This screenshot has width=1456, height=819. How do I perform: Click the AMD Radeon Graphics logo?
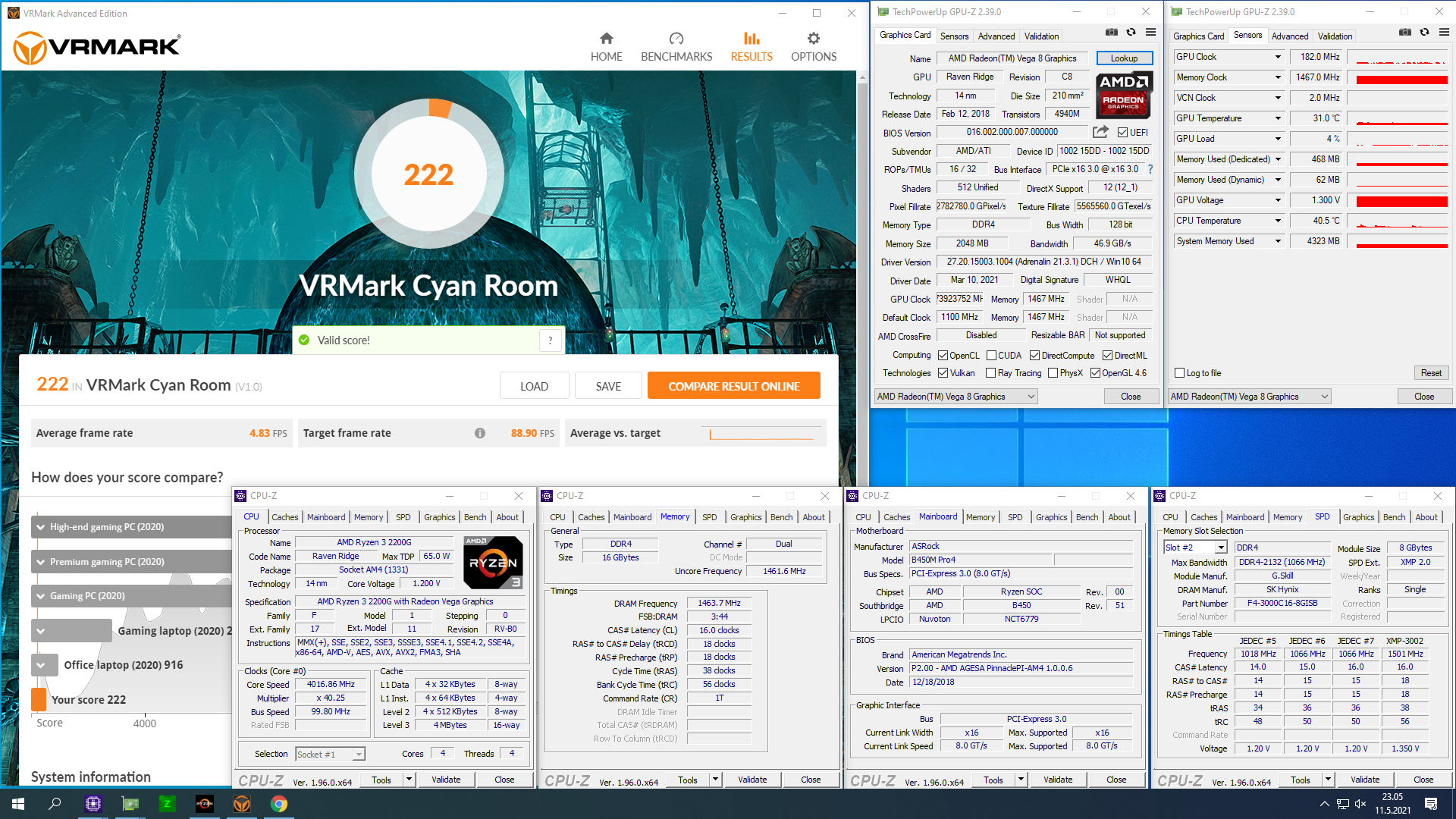click(1124, 96)
